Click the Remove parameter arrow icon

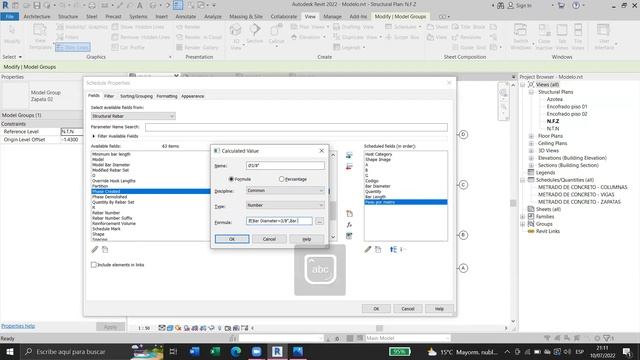(349, 167)
